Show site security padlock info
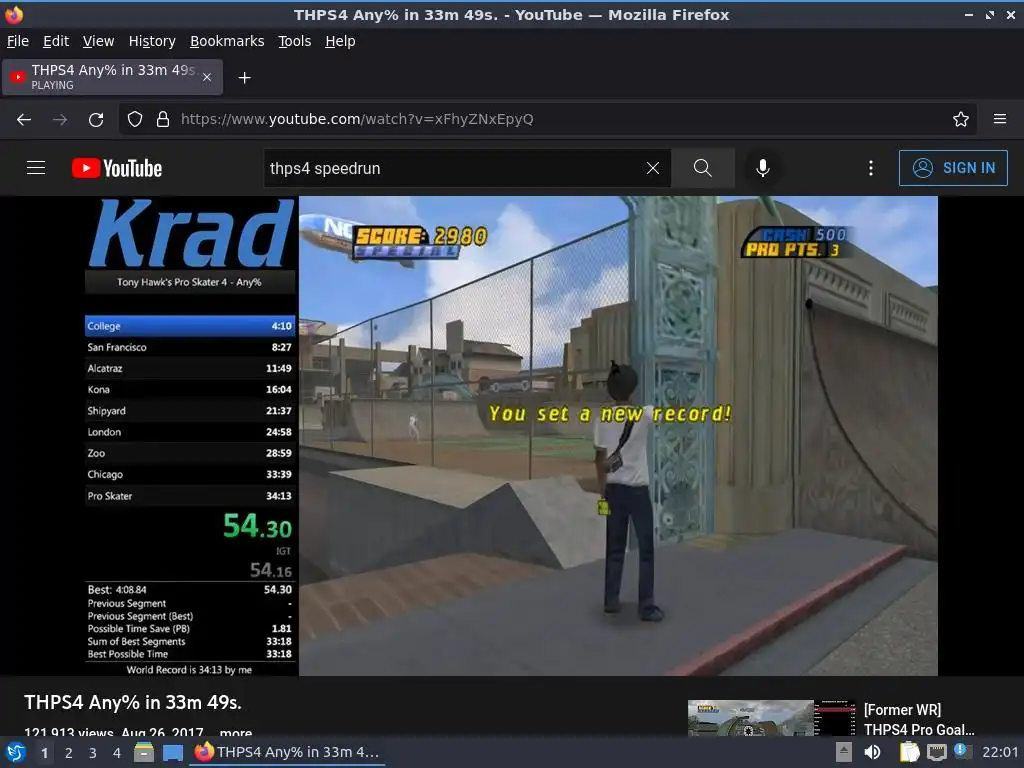Image resolution: width=1024 pixels, height=768 pixels. pos(163,120)
